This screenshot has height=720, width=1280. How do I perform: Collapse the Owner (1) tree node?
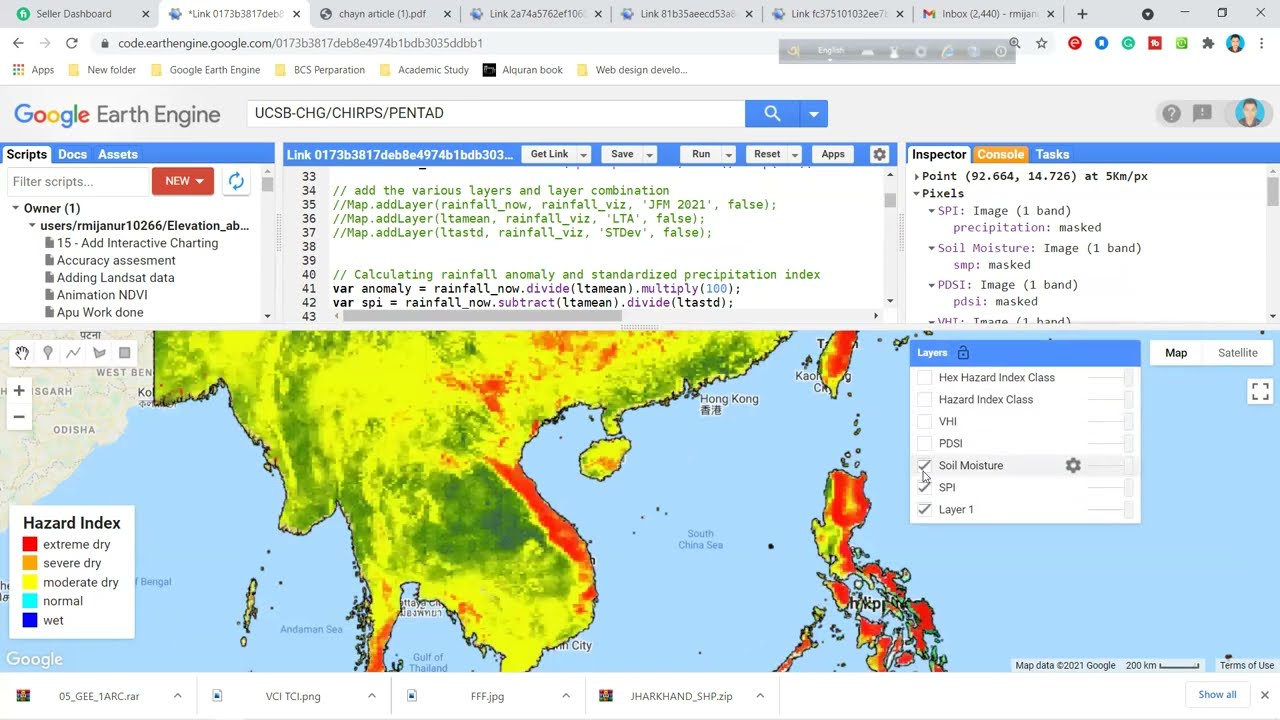pos(16,208)
